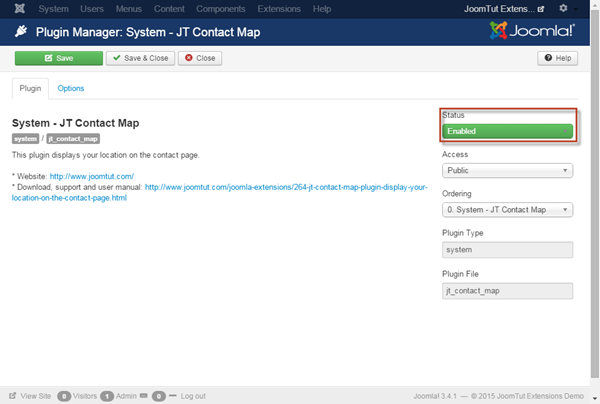Open the Extensions menu
The height and width of the screenshot is (404, 600).
coord(279,9)
